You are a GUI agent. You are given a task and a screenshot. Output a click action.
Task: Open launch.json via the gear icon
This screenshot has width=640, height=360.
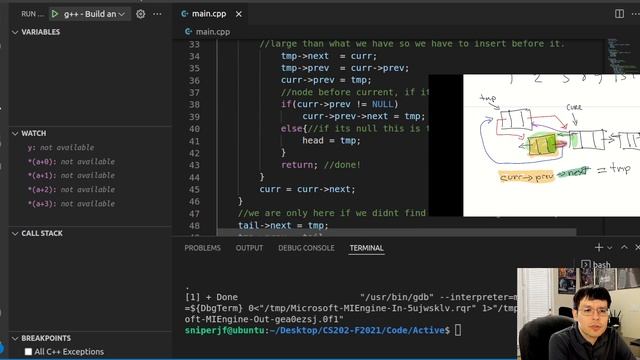pyautogui.click(x=140, y=14)
